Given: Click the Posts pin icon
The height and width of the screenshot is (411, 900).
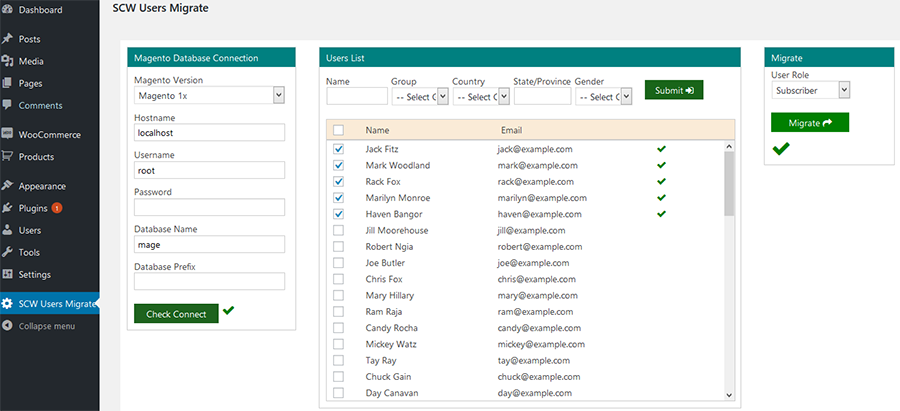Looking at the screenshot, I should tap(8, 39).
